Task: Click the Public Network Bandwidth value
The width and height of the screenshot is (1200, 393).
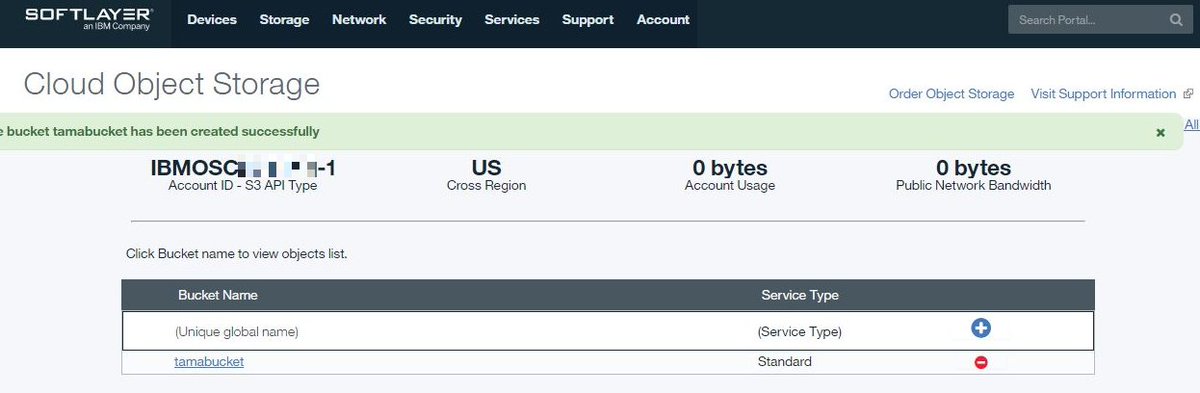Action: 973,168
